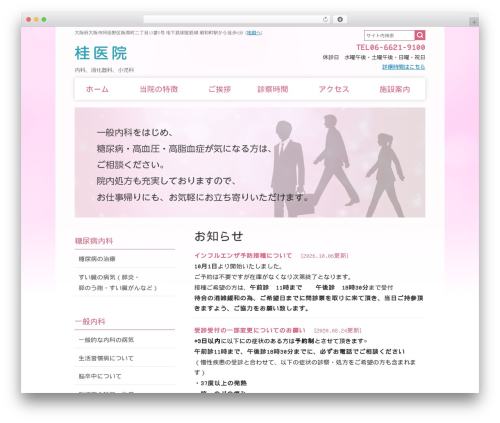The width and height of the screenshot is (500, 423).
Task: Click the 桂医院 site logo
Action: pyautogui.click(x=101, y=53)
